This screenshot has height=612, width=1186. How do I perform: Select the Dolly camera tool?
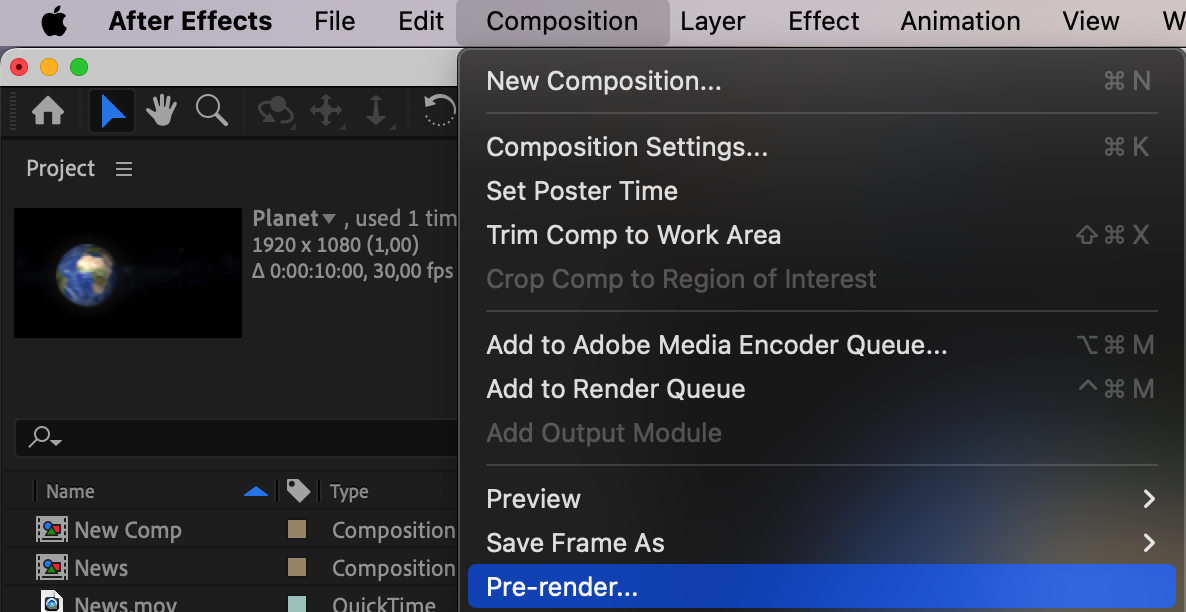(376, 111)
